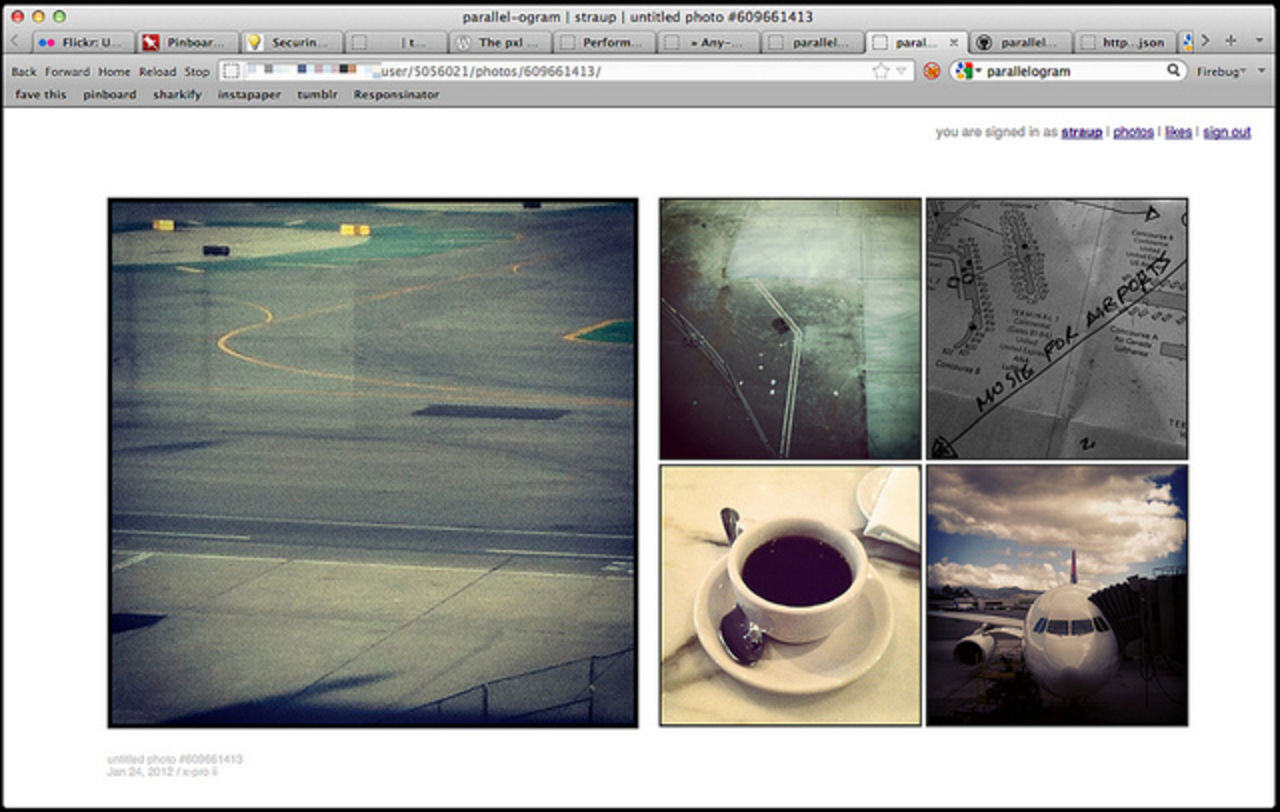Click the Forward navigation button
Viewport: 1280px width, 812px height.
pos(66,71)
